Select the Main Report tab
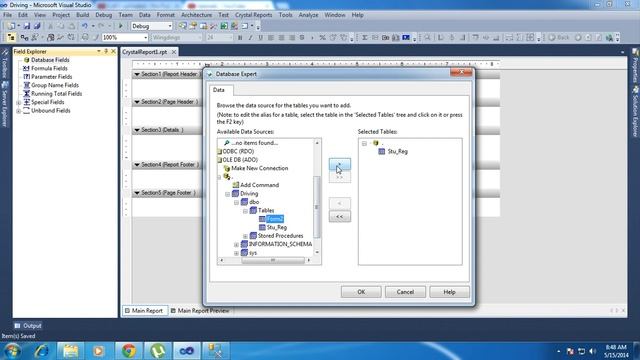The width and height of the screenshot is (640, 360). point(144,311)
